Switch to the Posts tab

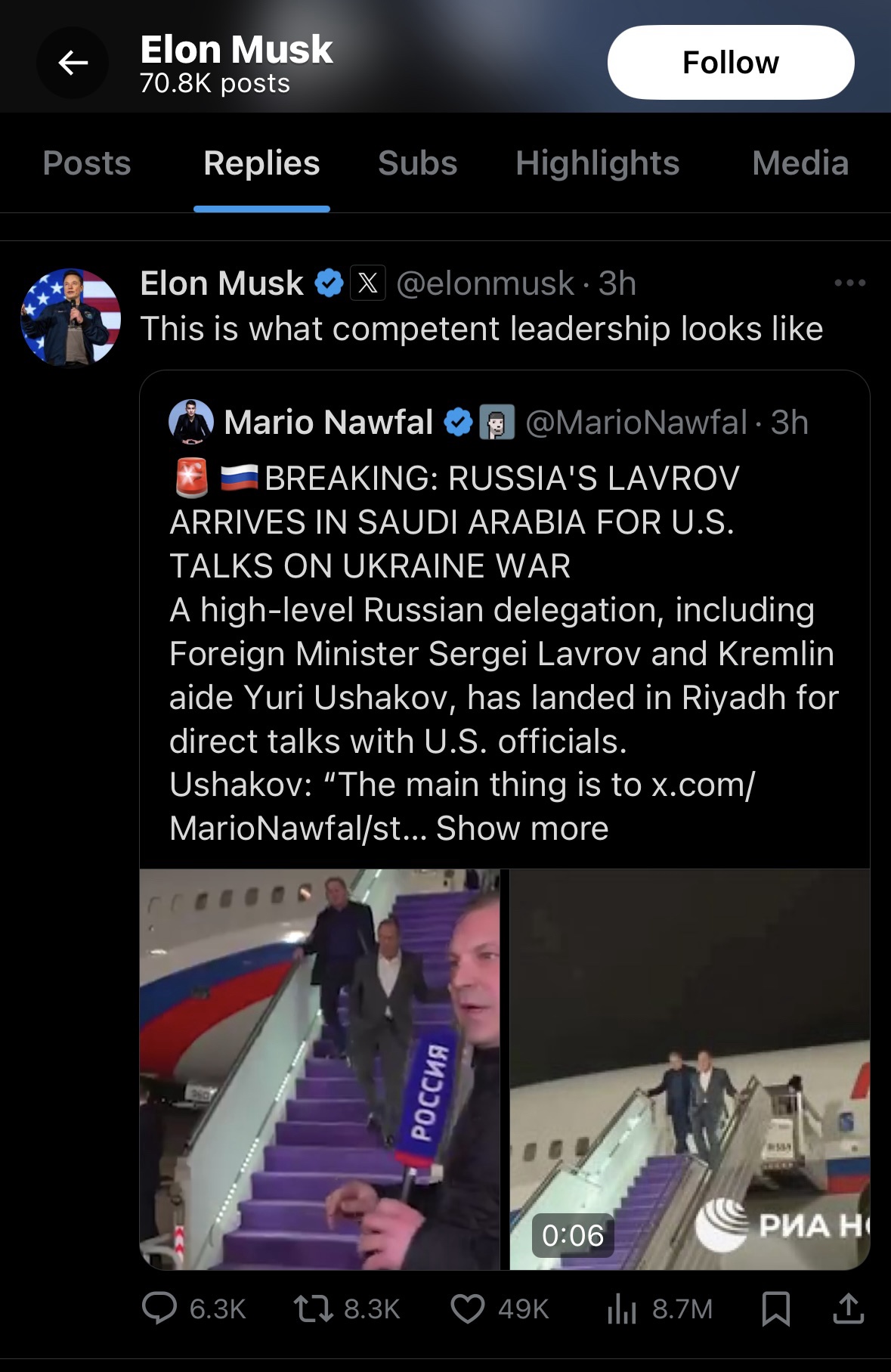pos(87,163)
